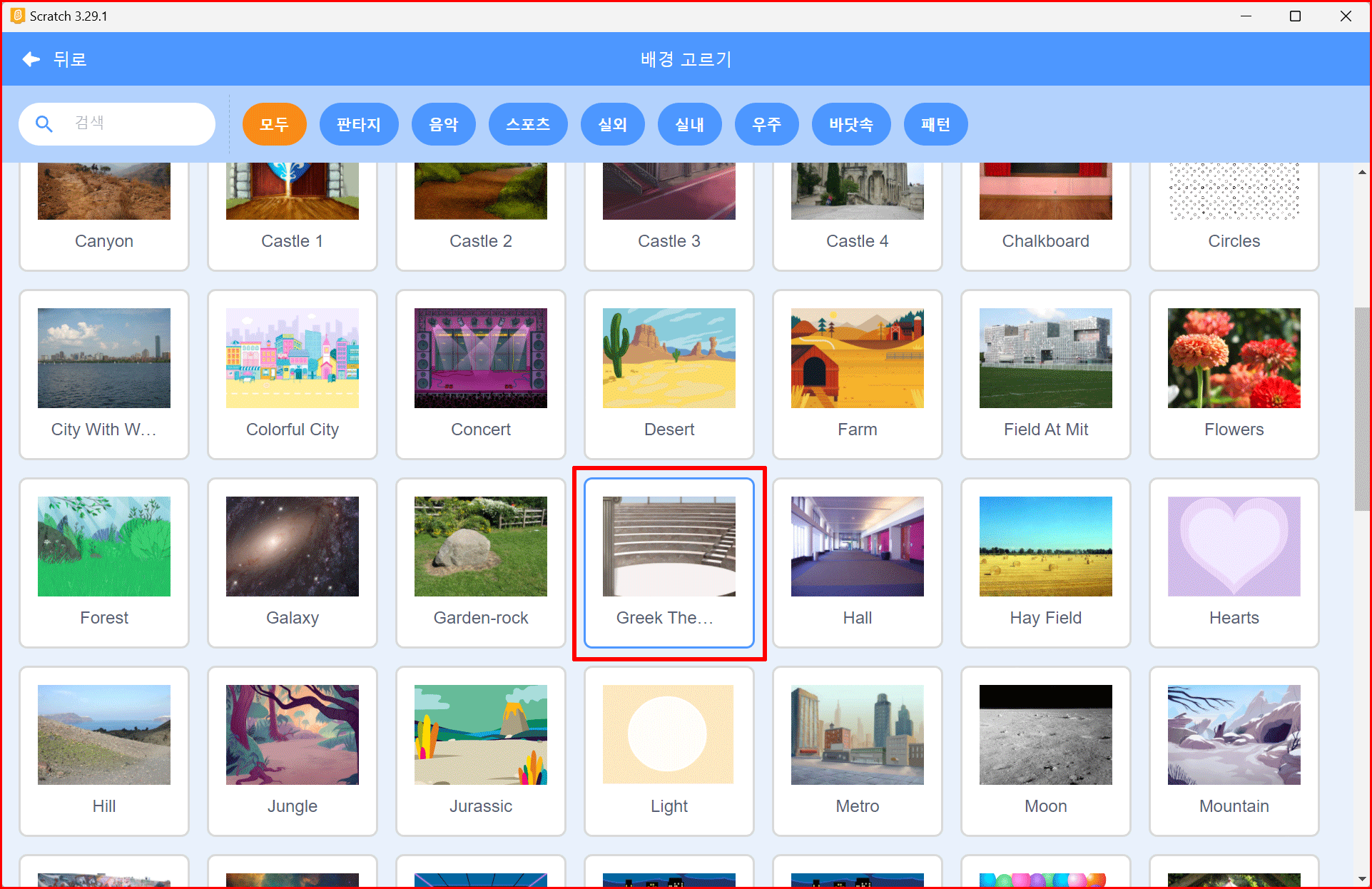The height and width of the screenshot is (889, 1372).
Task: Select the Moon backdrop
Action: [x=1045, y=736]
